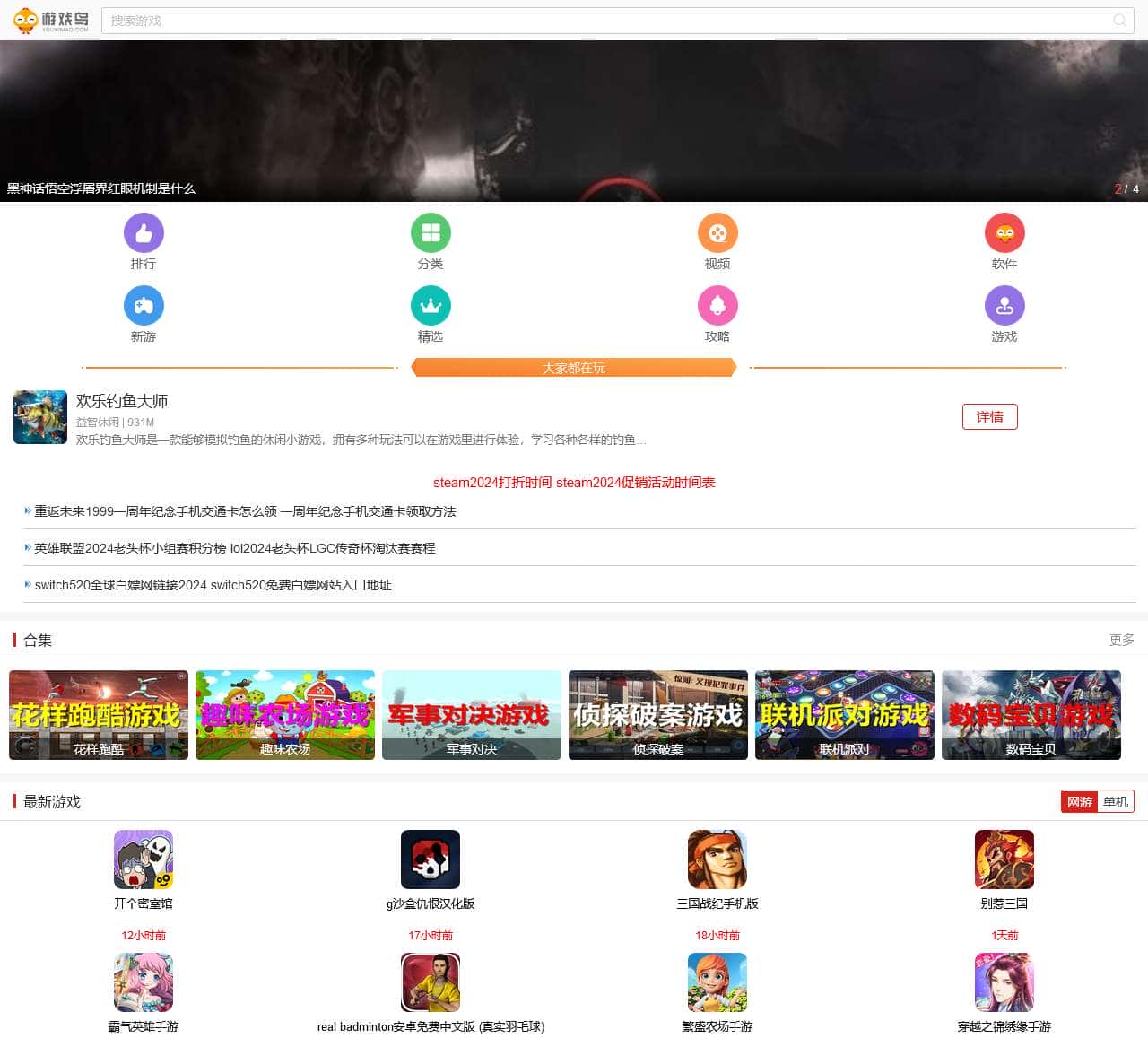Screen dimensions: 1148x1047
Task: Open the 分类 category grid icon
Action: 430,233
